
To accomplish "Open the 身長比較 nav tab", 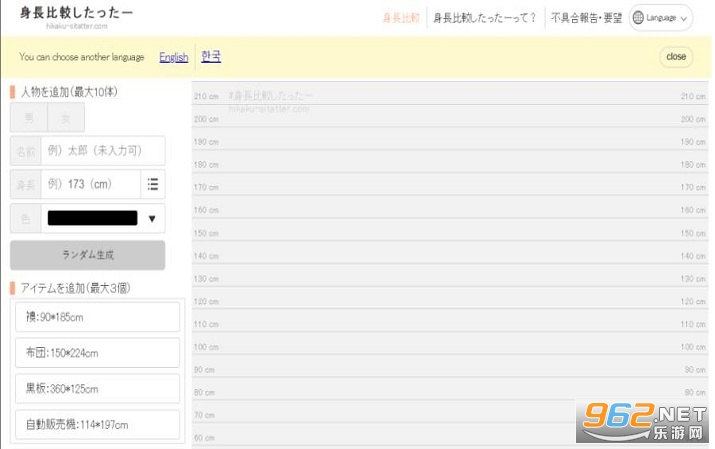I will (x=401, y=18).
